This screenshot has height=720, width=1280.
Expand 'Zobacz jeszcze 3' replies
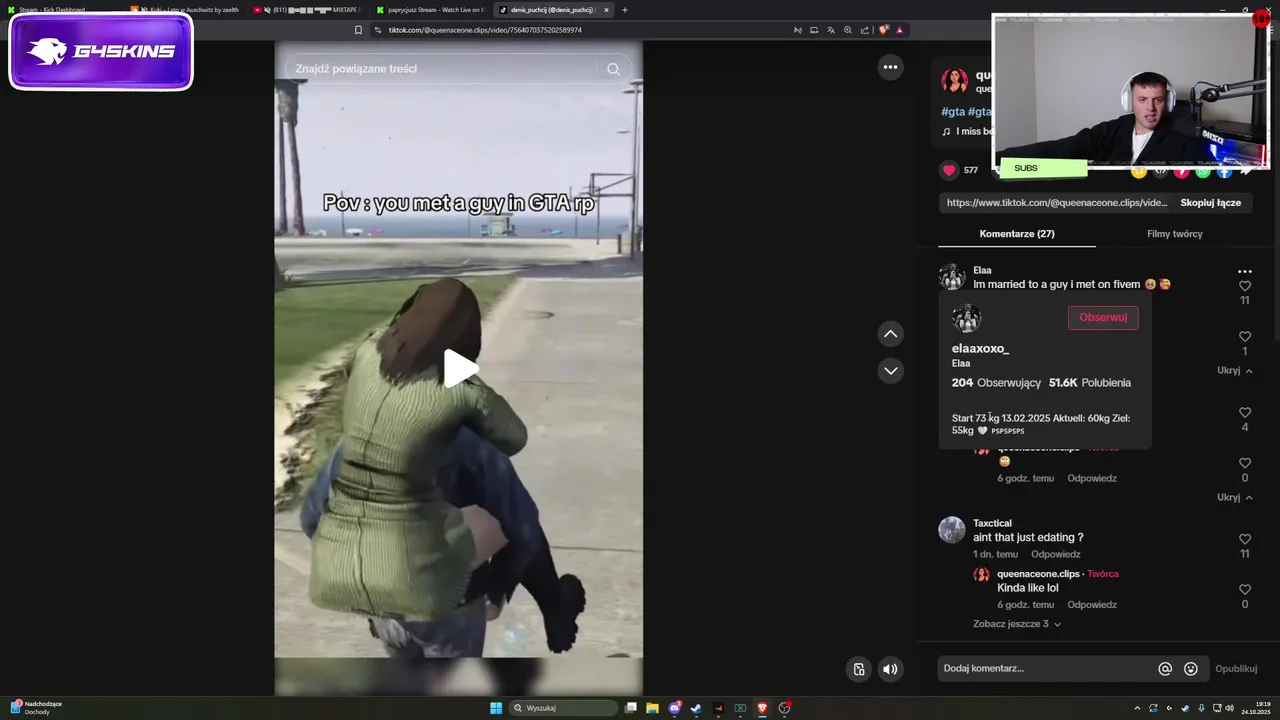[x=1017, y=624]
